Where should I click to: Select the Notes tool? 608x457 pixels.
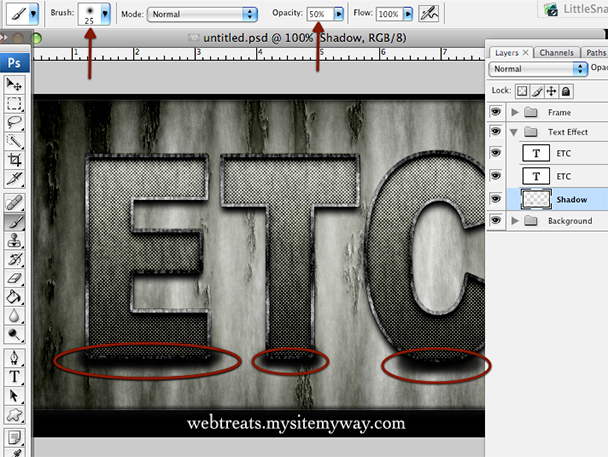(x=14, y=438)
